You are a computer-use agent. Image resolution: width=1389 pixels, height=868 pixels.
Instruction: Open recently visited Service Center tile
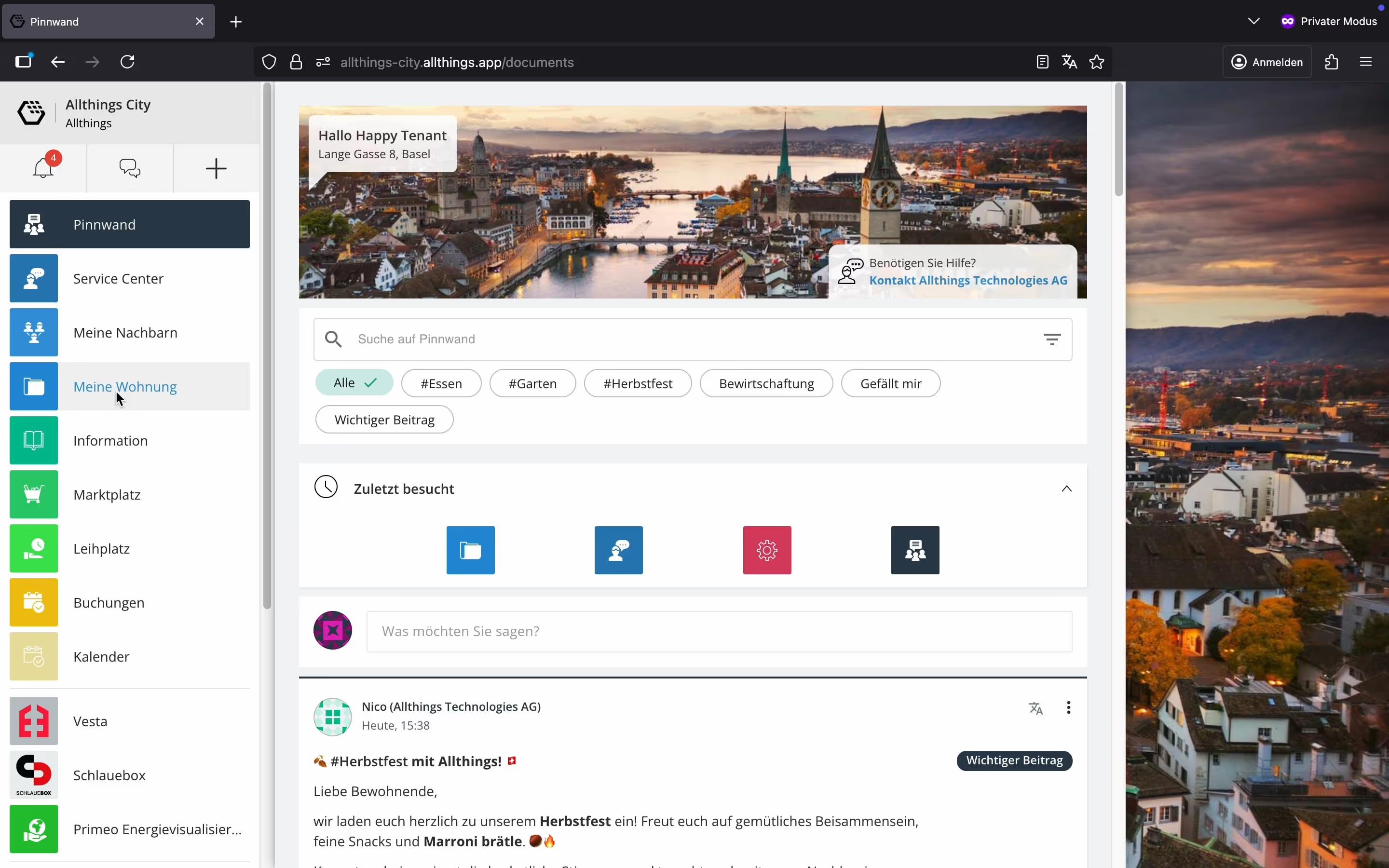(x=619, y=550)
